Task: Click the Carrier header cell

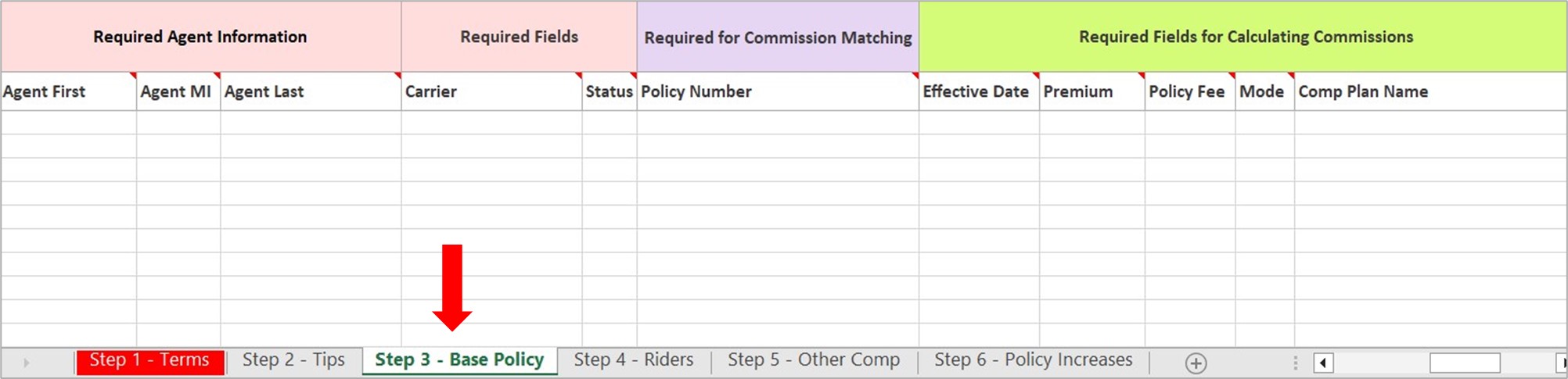Action: (x=491, y=91)
